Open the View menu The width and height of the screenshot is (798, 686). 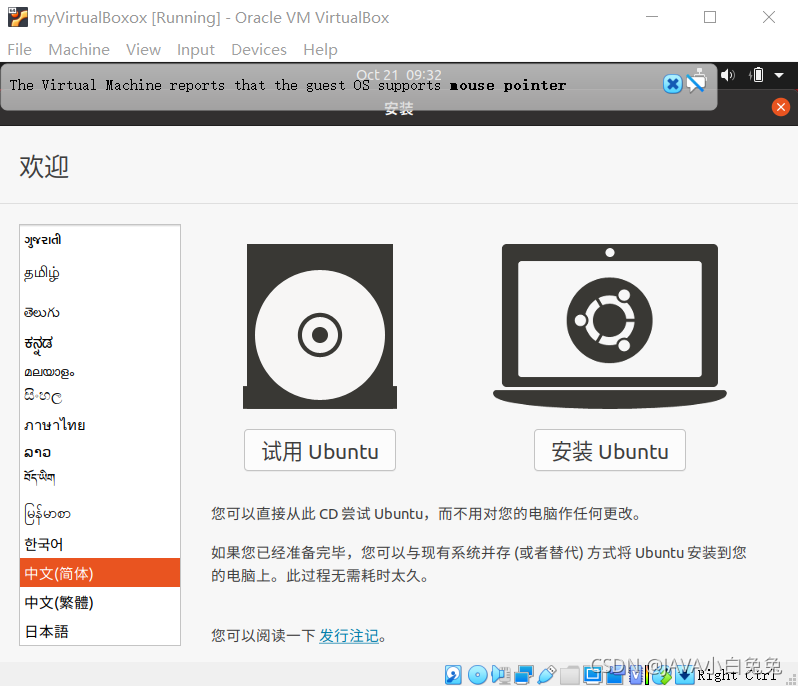143,49
